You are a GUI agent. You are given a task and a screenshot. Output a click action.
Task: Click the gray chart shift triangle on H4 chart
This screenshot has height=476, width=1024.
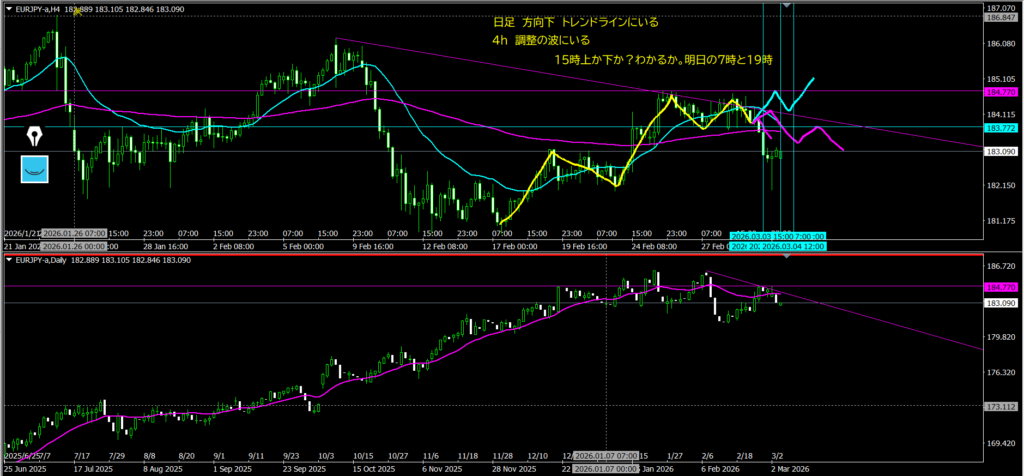(787, 6)
